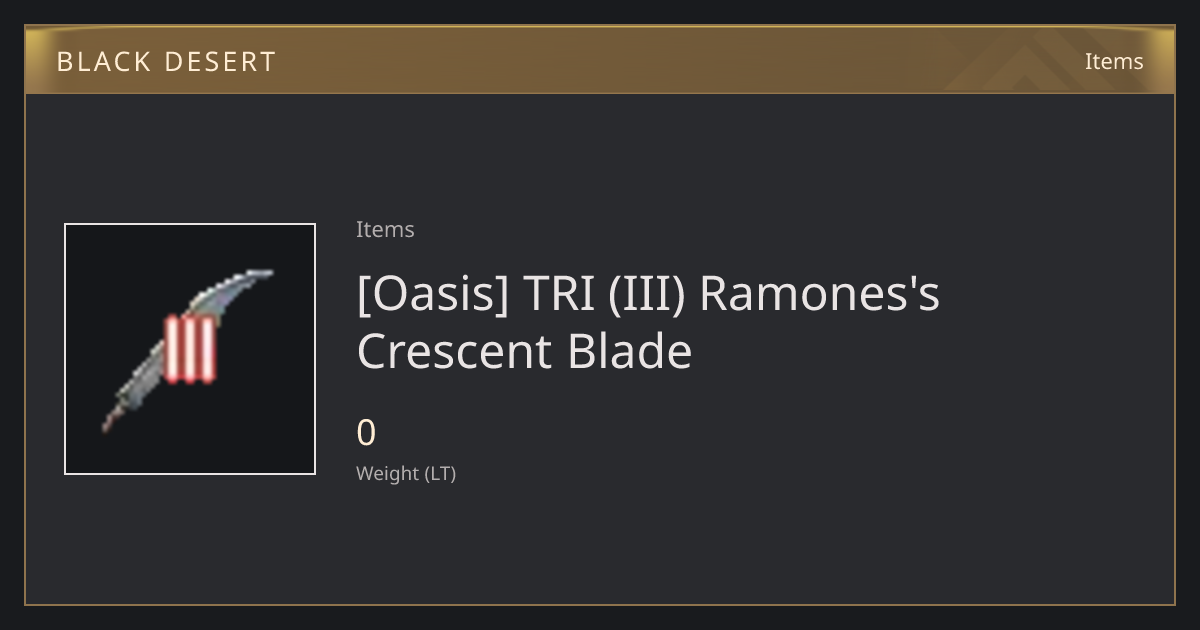Open the Items tab in the gold header
This screenshot has width=1200, height=630.
tap(1114, 61)
